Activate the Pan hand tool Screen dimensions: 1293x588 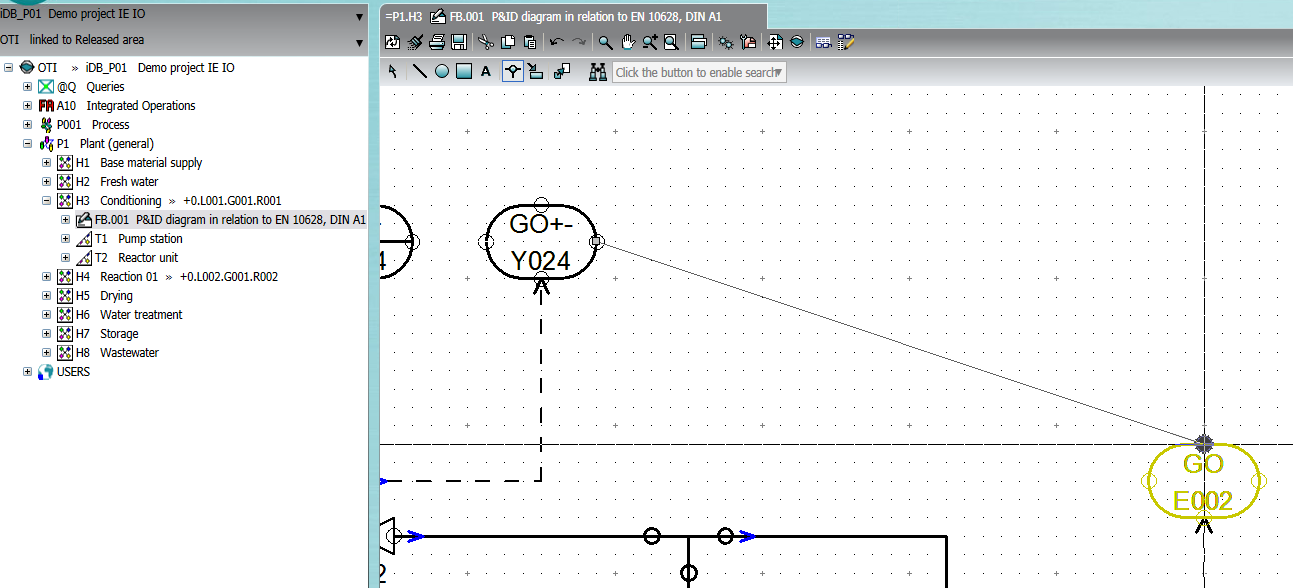tap(628, 42)
